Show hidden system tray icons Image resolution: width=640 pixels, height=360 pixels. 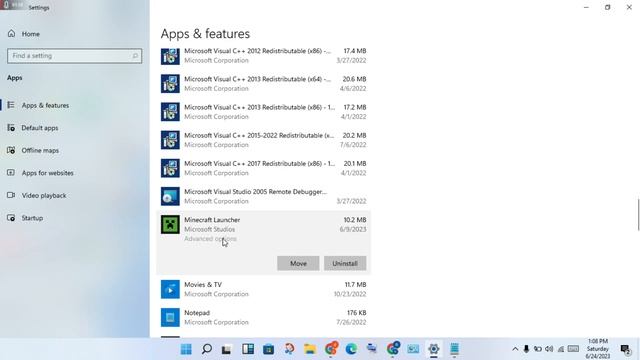coord(515,349)
